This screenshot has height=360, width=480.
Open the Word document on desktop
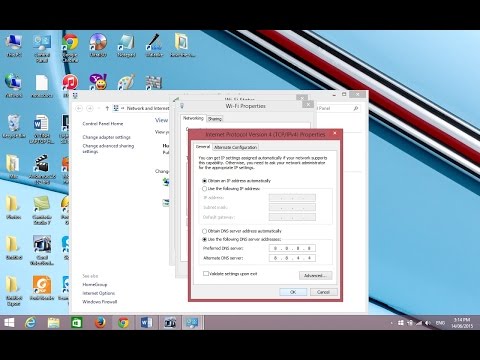[42, 129]
